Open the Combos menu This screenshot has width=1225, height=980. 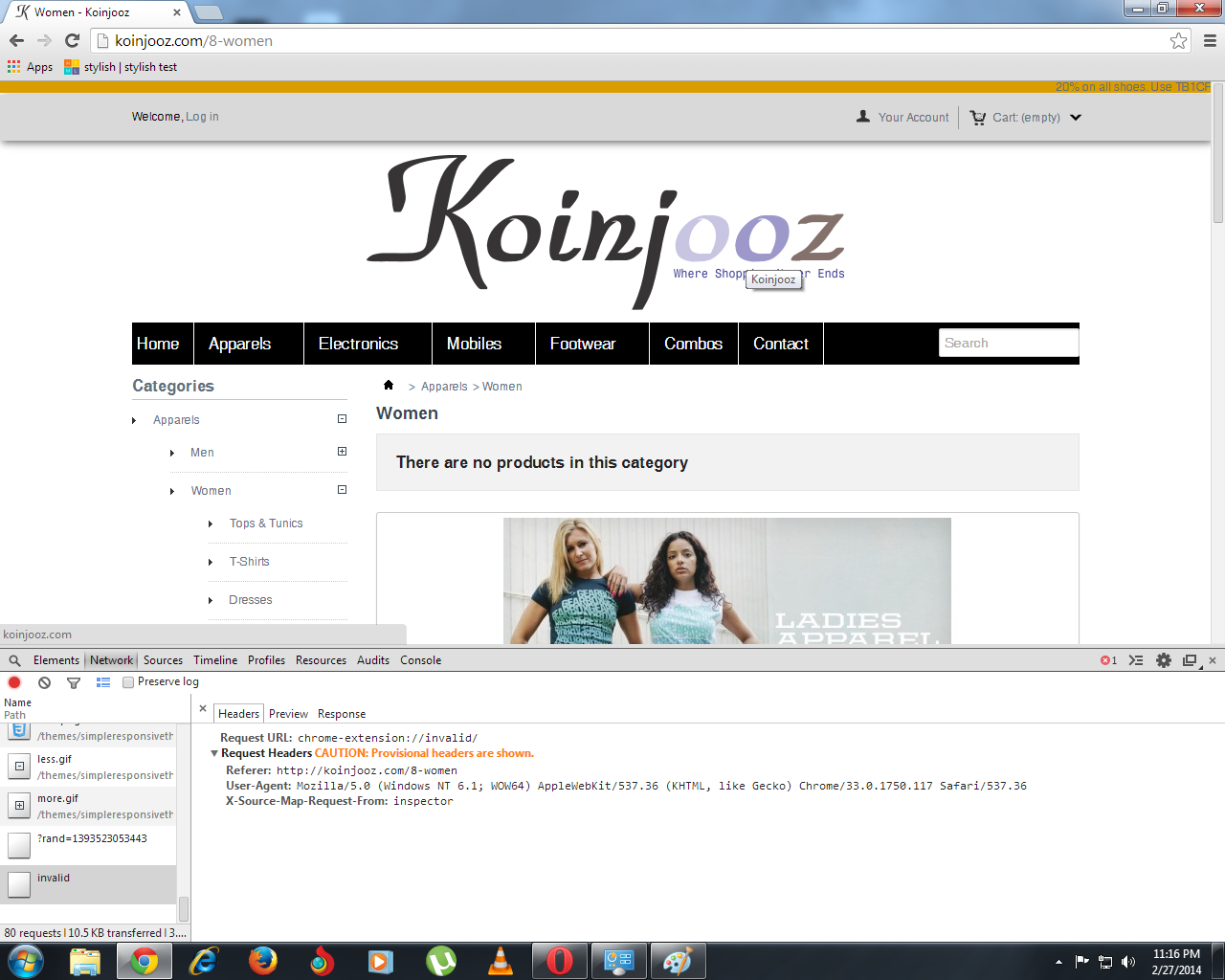pyautogui.click(x=693, y=344)
